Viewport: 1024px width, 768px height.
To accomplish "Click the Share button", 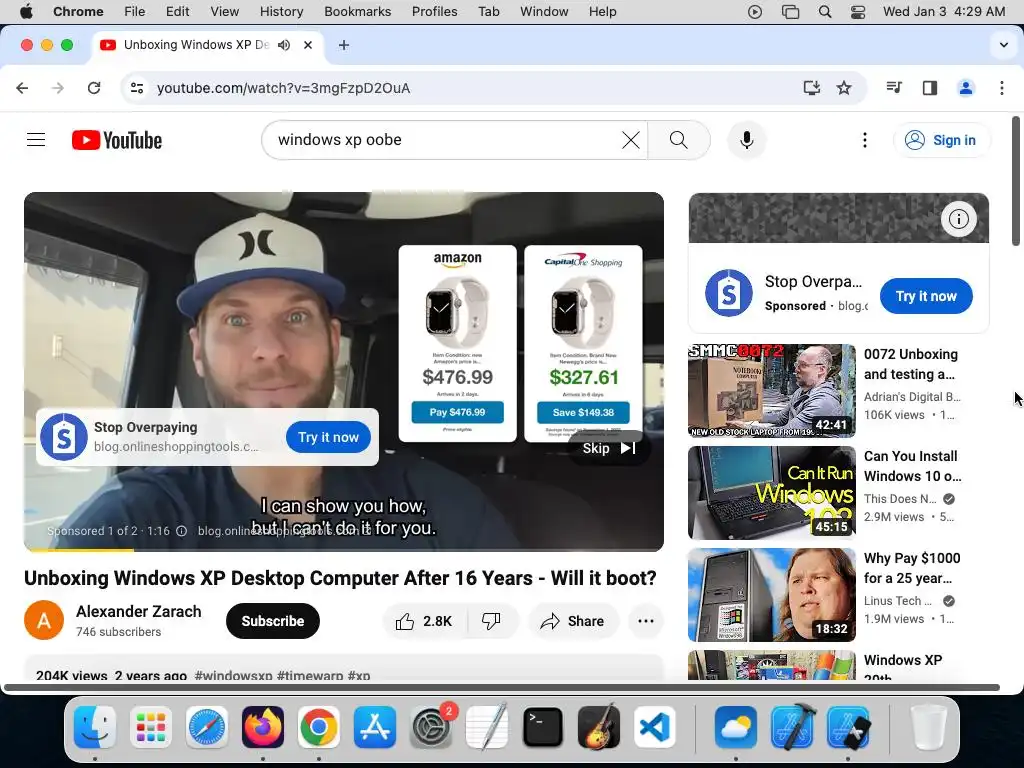I will 572,621.
